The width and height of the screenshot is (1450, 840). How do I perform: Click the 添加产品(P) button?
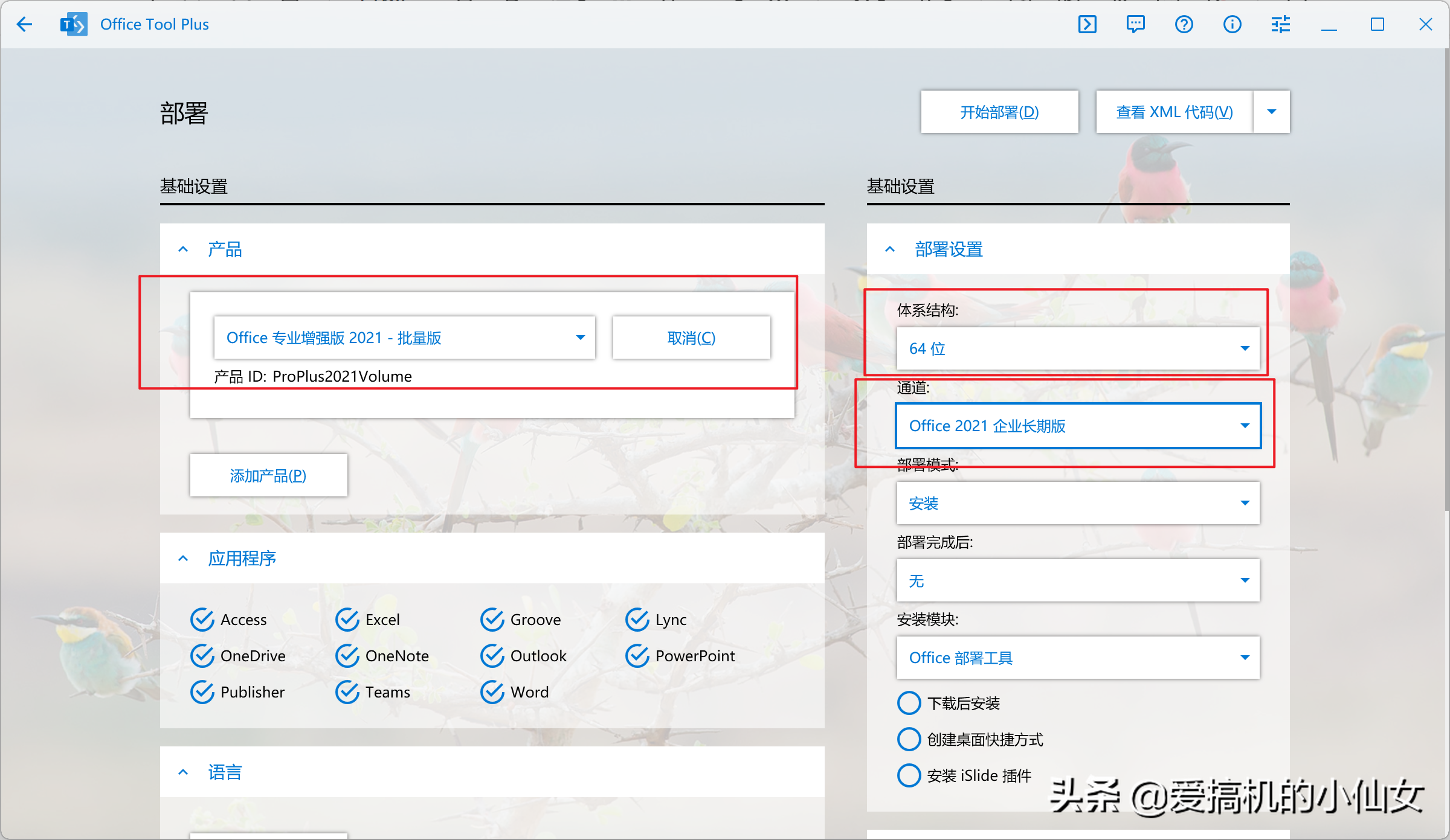[x=269, y=475]
